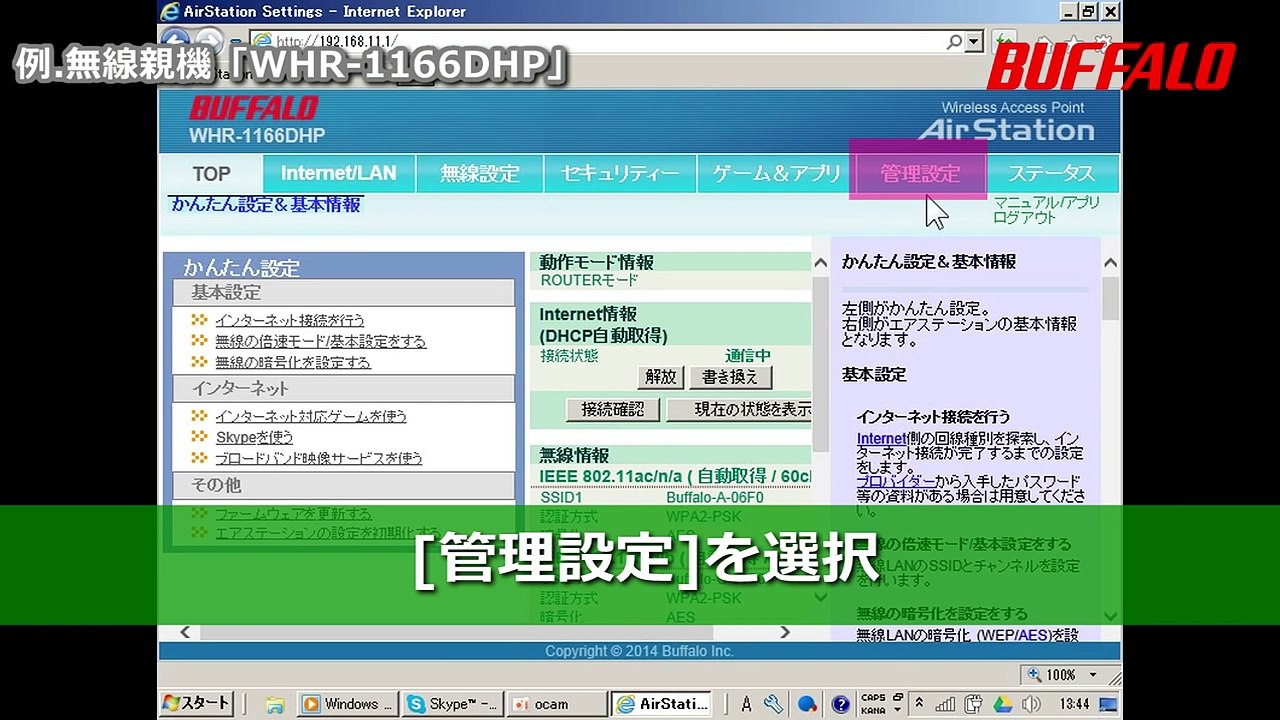
Task: Click the browser Forward button
Action: pyautogui.click(x=208, y=42)
